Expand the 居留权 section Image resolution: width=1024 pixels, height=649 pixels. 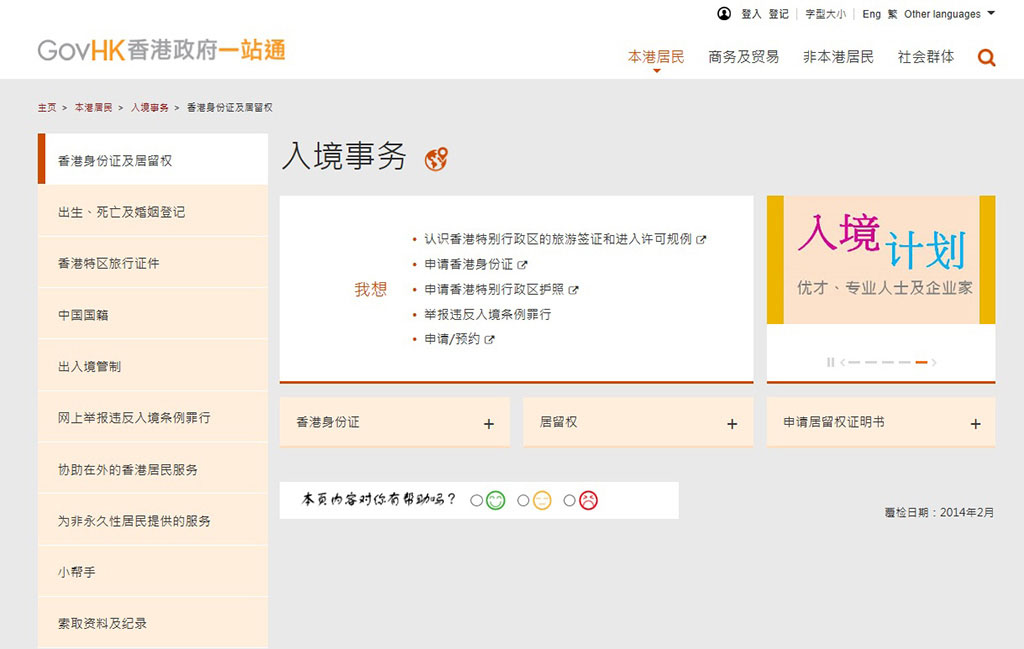pos(732,424)
